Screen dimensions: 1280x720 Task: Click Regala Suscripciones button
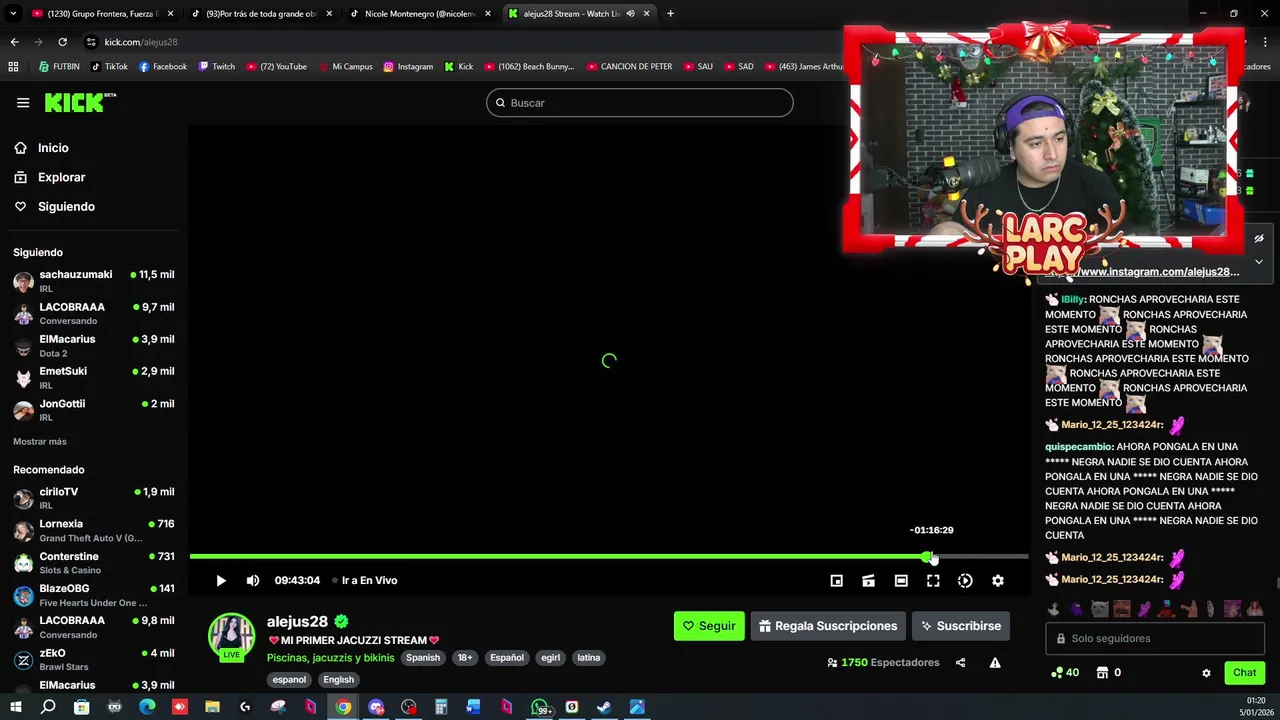pyautogui.click(x=828, y=626)
